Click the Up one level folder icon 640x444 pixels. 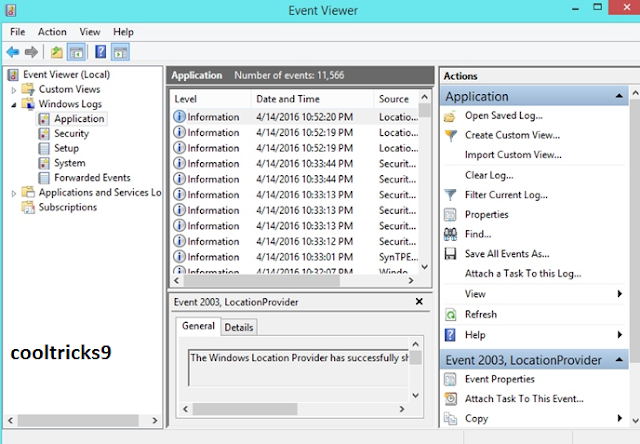(x=57, y=52)
